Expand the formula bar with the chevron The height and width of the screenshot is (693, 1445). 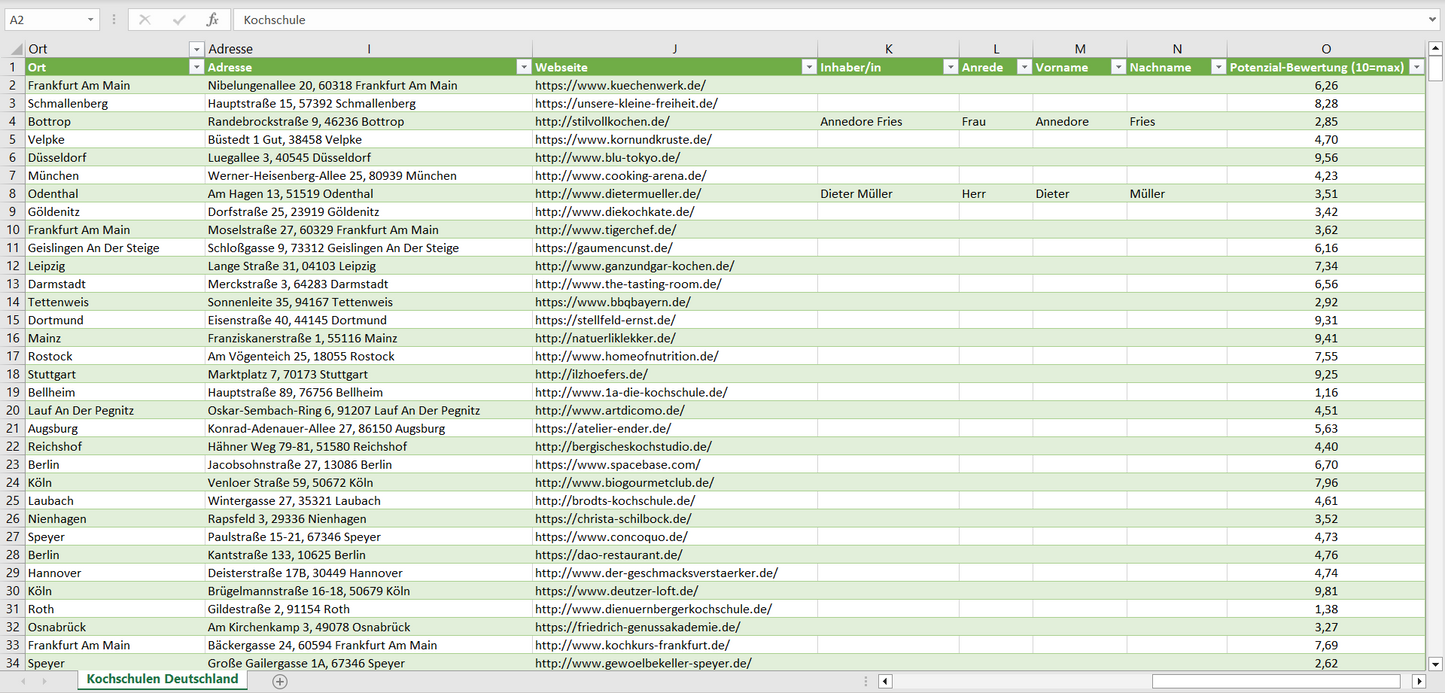[x=1433, y=20]
